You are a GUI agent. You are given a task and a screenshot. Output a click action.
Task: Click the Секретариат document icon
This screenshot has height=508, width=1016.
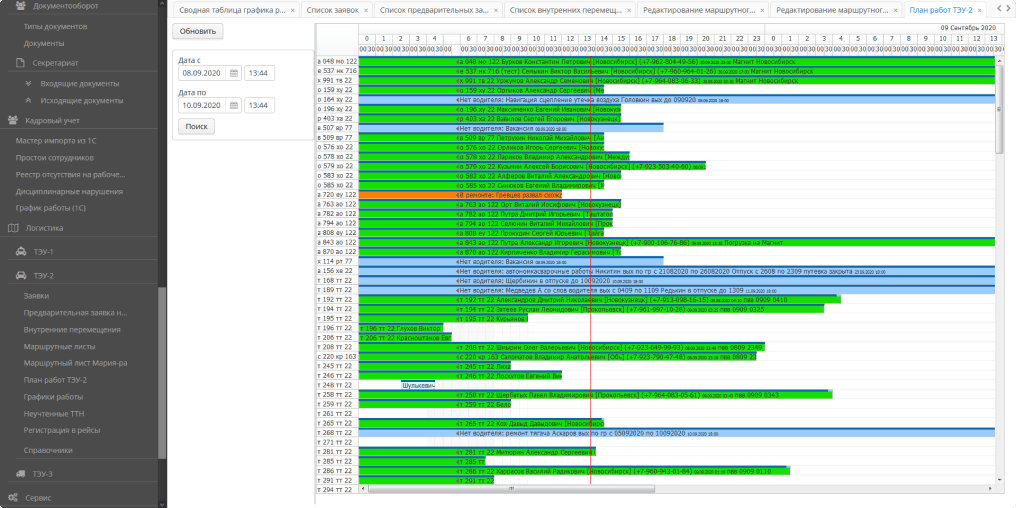(20, 63)
